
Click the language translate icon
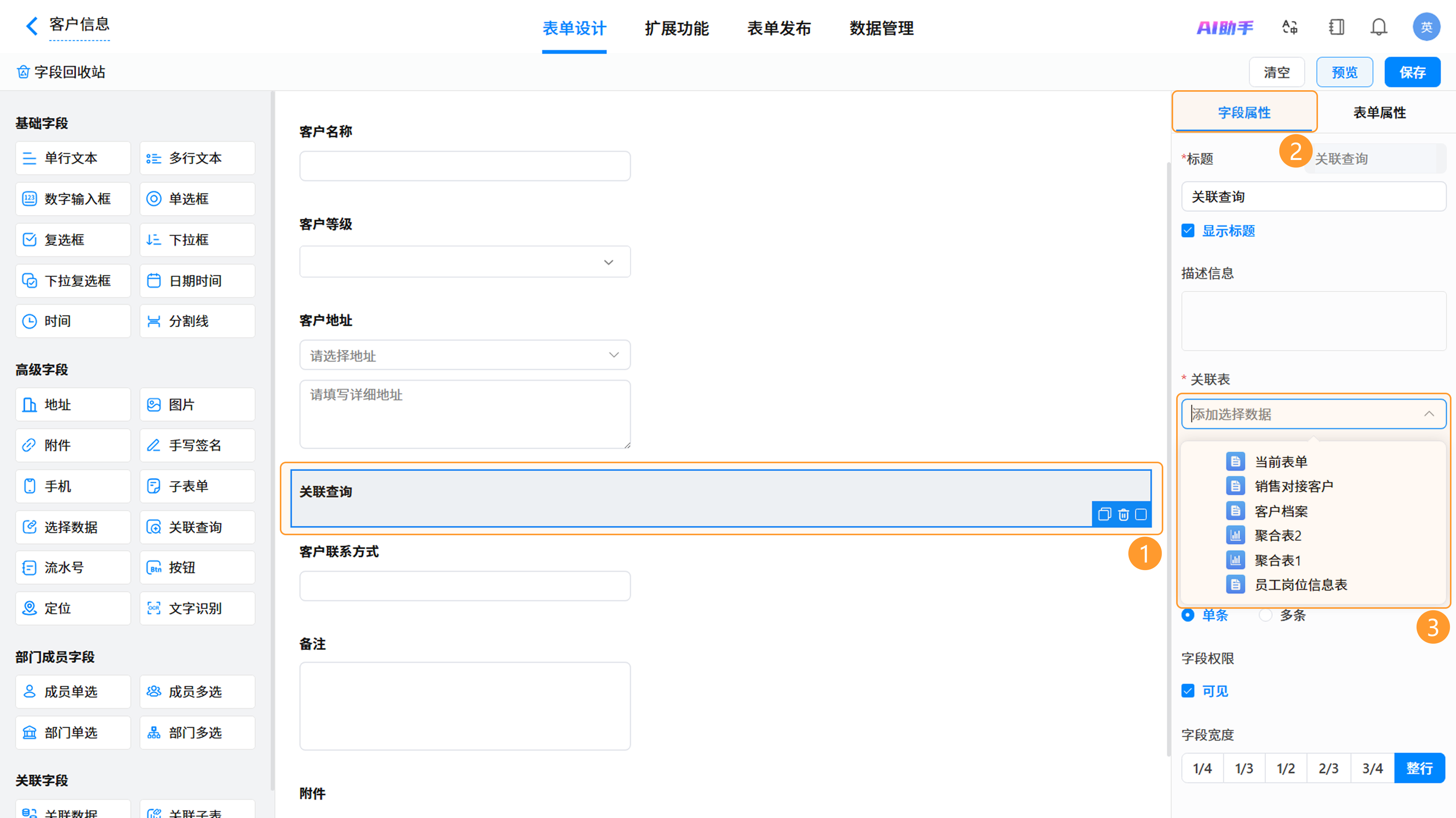[1290, 27]
